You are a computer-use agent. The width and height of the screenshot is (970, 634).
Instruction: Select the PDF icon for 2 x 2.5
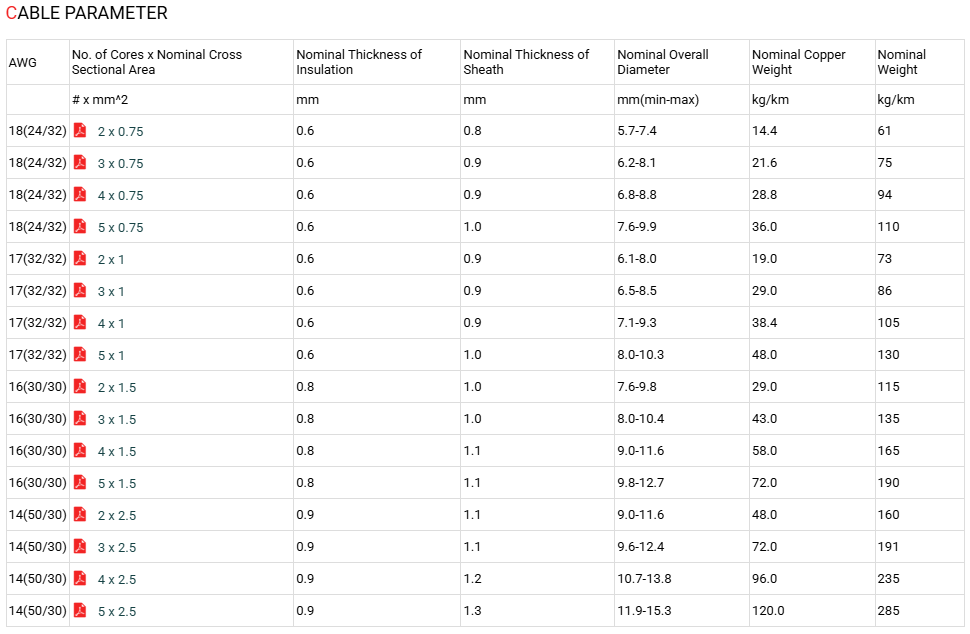pos(80,515)
